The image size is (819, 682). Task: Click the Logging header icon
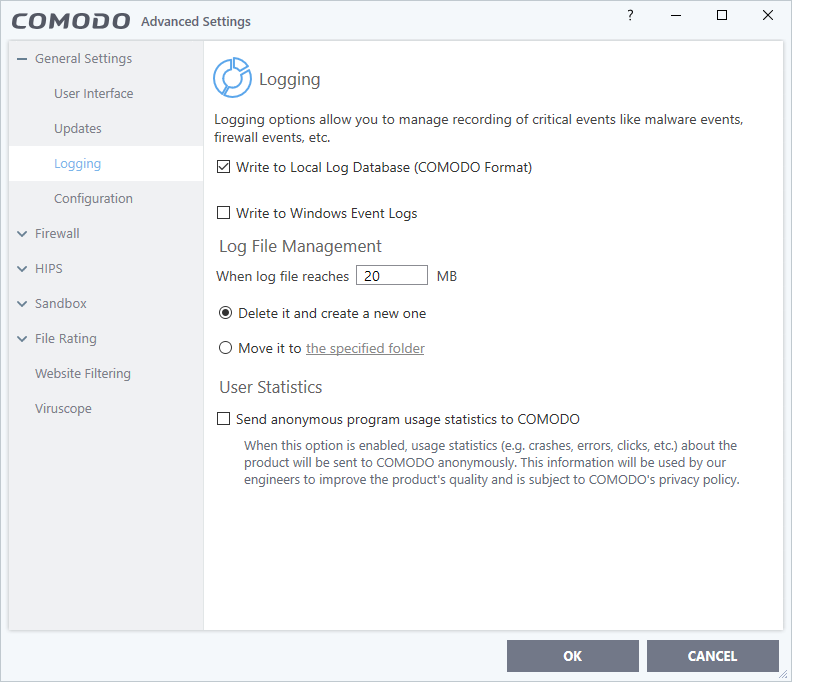coord(232,78)
